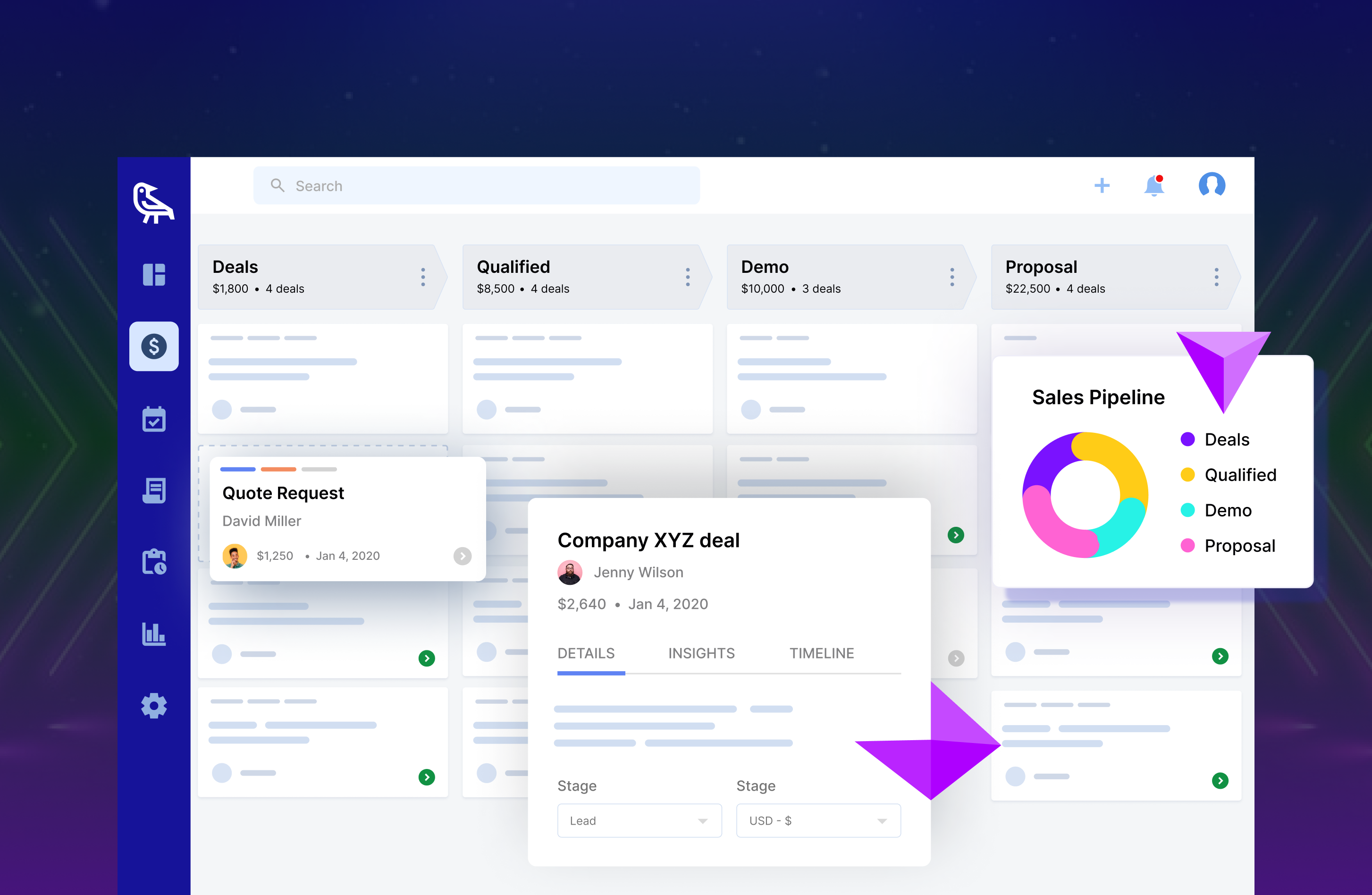The width and height of the screenshot is (1372, 895).
Task: View analytics via the bar chart icon
Action: [x=153, y=634]
